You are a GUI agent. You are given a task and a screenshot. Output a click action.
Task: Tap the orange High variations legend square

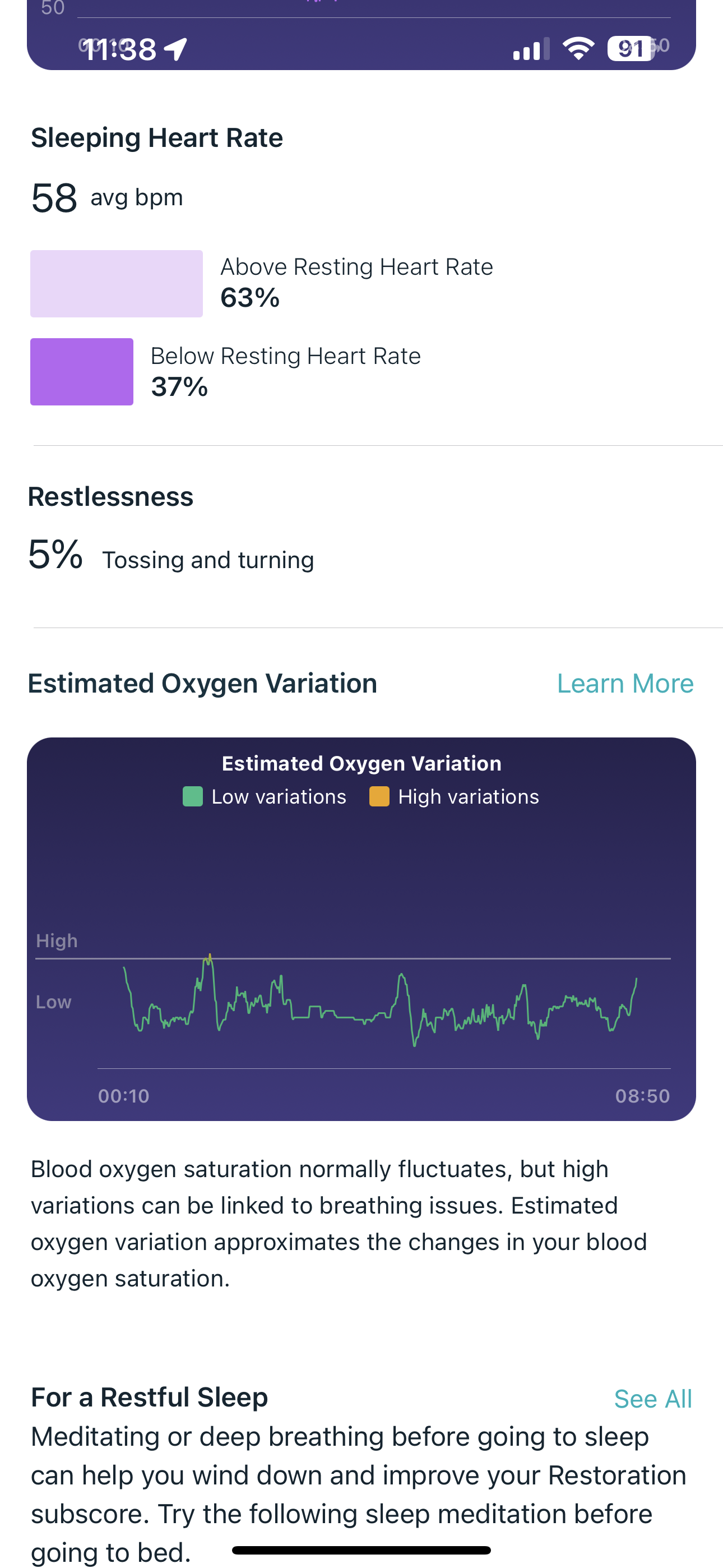point(379,796)
